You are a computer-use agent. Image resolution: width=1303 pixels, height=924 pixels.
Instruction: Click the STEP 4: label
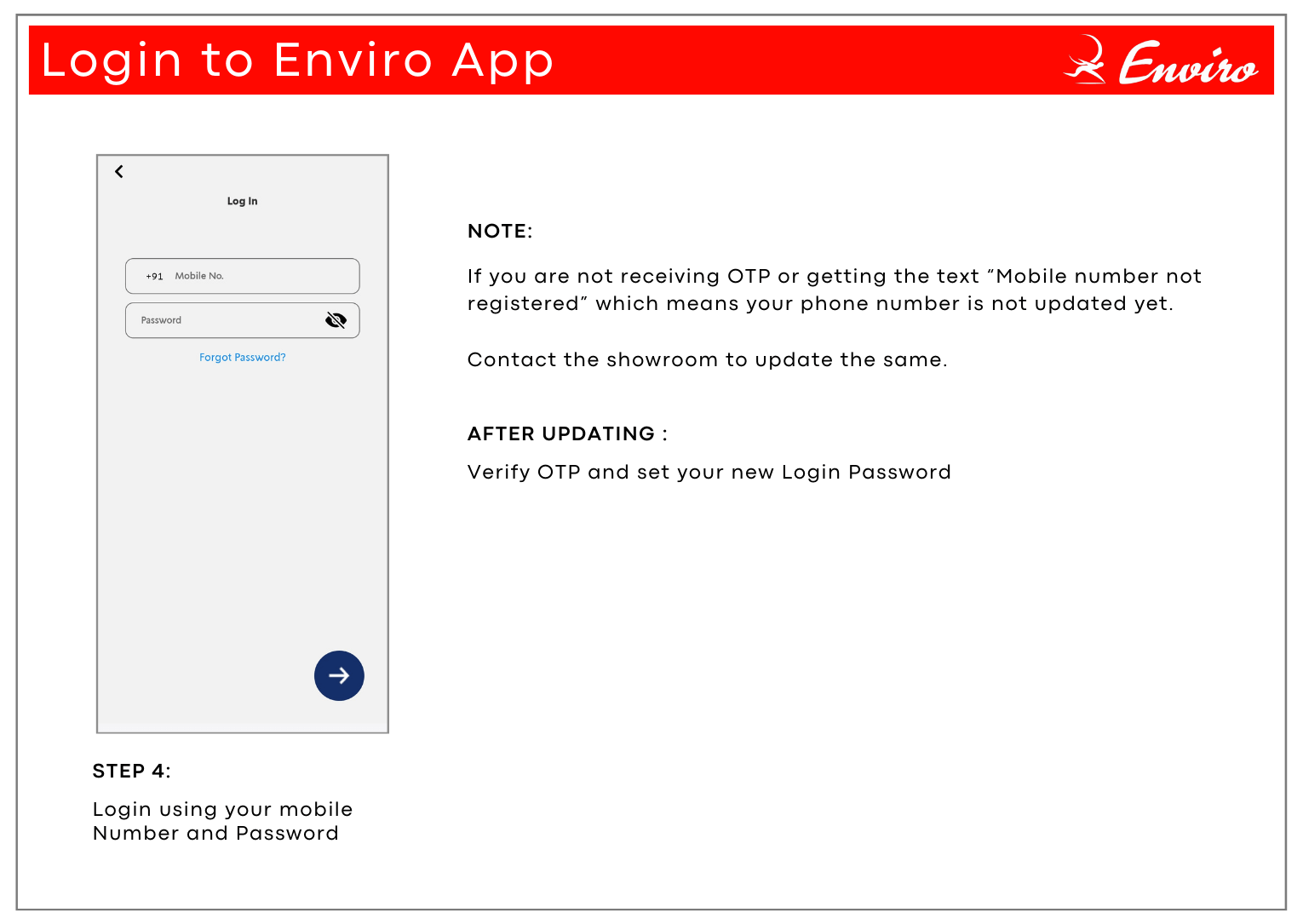[132, 772]
